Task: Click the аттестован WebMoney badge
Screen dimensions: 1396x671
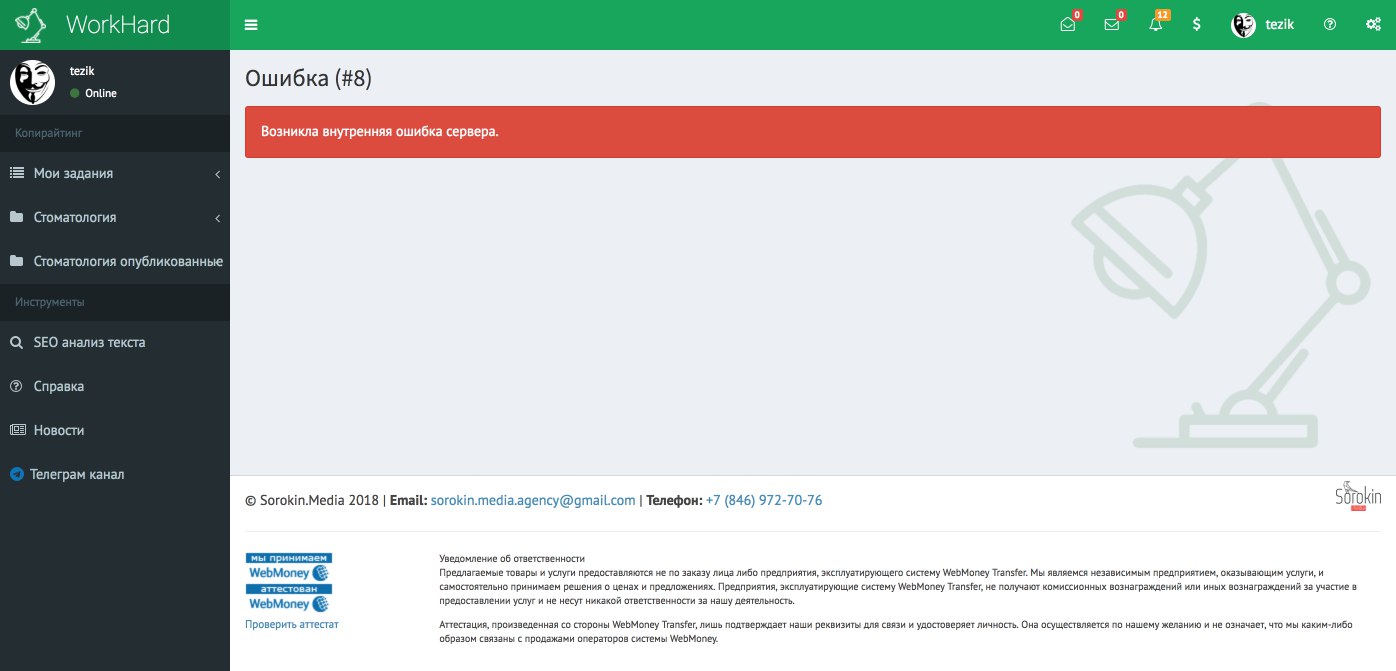Action: (x=289, y=598)
